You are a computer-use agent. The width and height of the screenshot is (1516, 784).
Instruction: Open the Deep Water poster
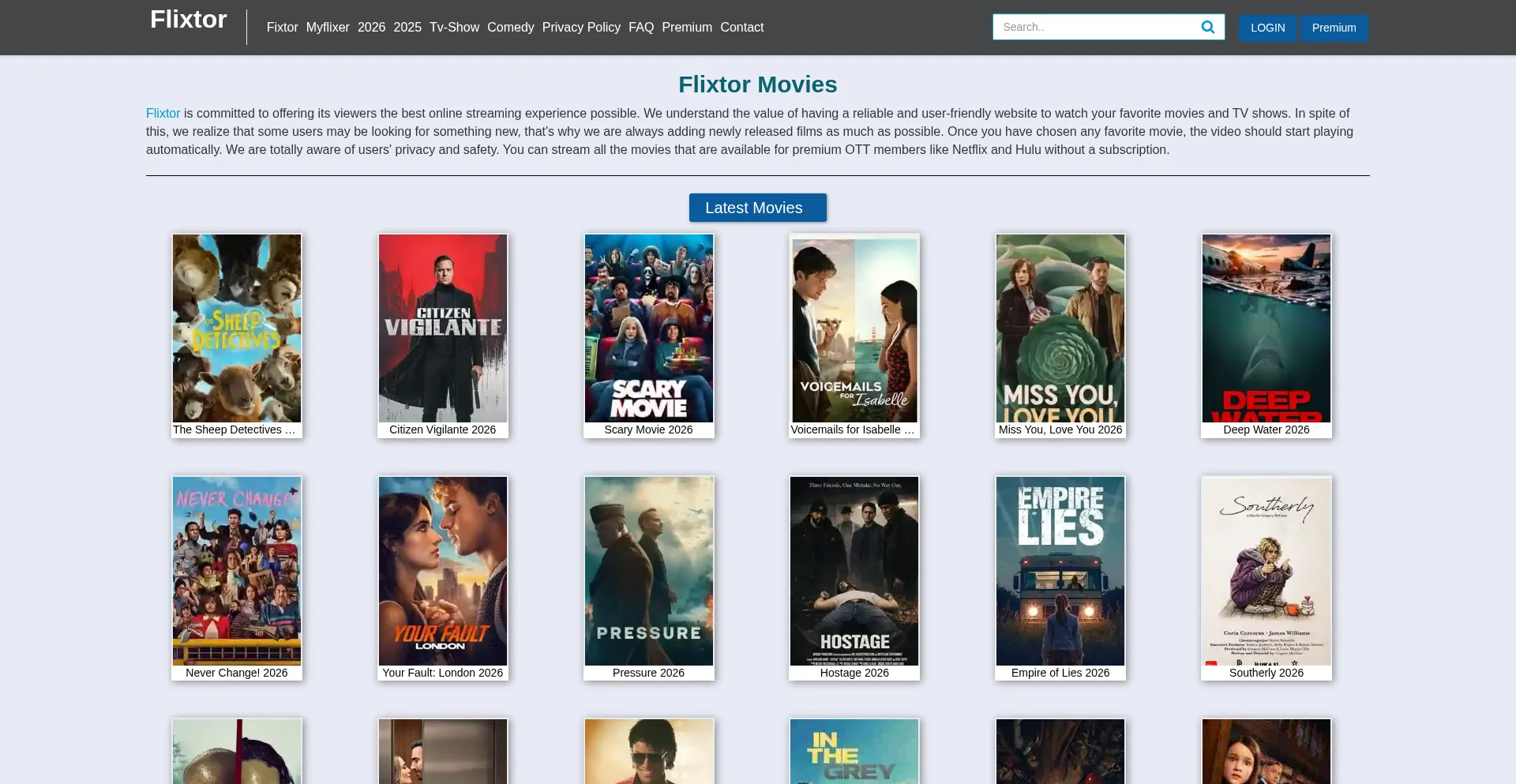click(x=1266, y=328)
